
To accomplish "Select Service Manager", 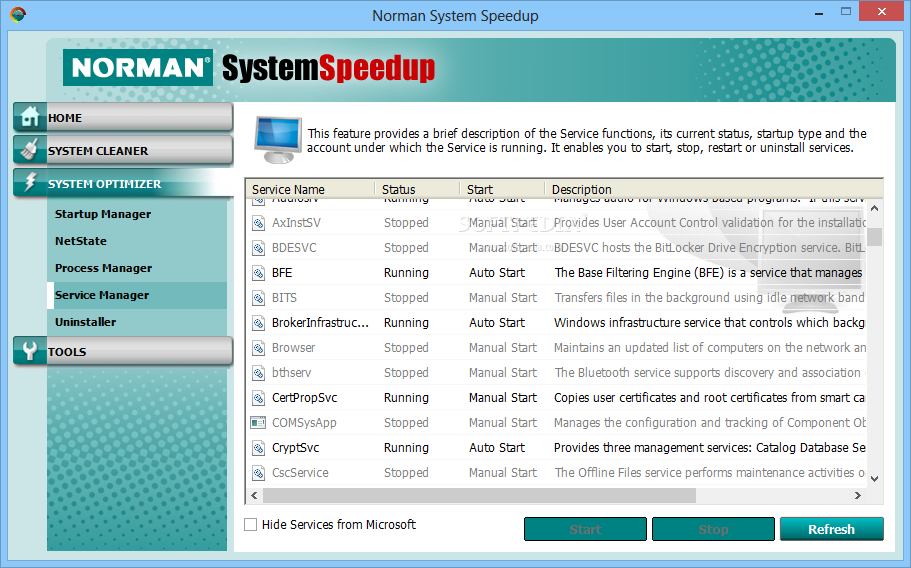I will tap(137, 295).
